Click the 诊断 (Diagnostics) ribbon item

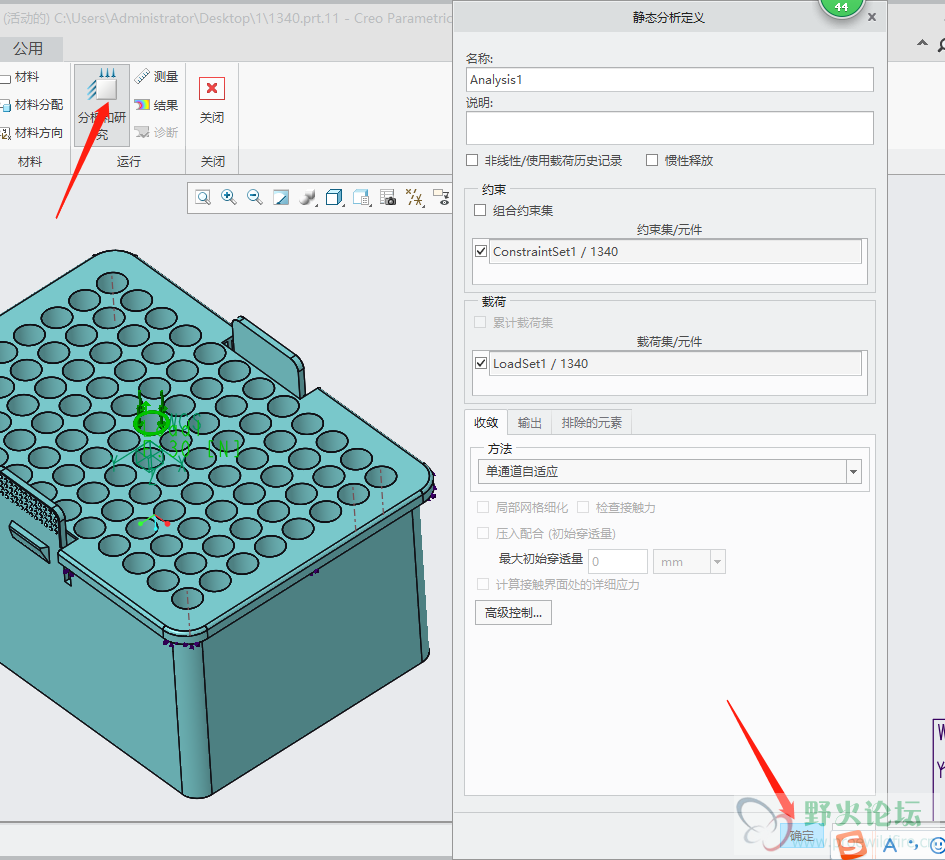(x=157, y=132)
